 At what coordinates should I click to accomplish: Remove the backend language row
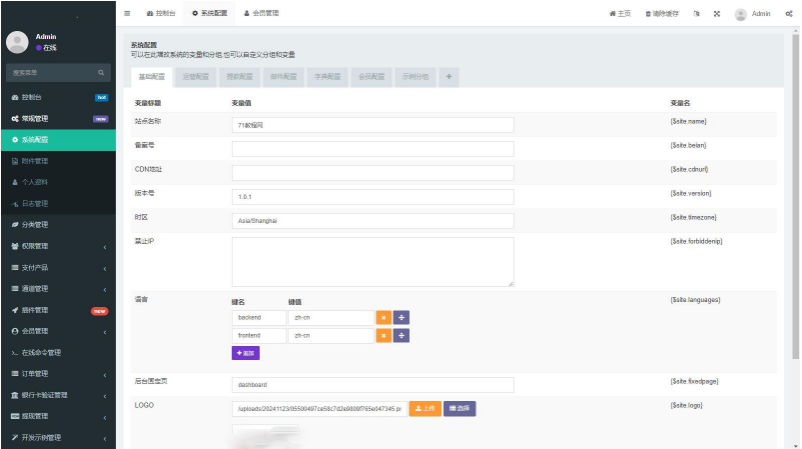pyautogui.click(x=382, y=318)
